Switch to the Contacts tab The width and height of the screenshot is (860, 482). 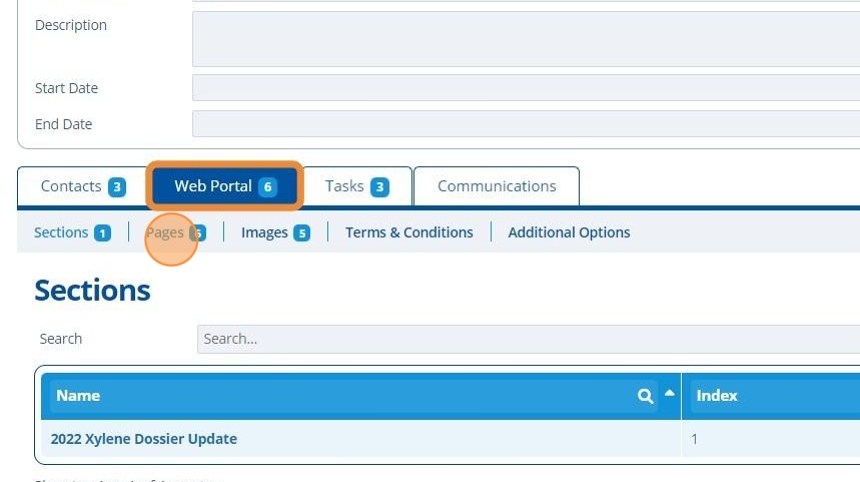[x=71, y=186]
